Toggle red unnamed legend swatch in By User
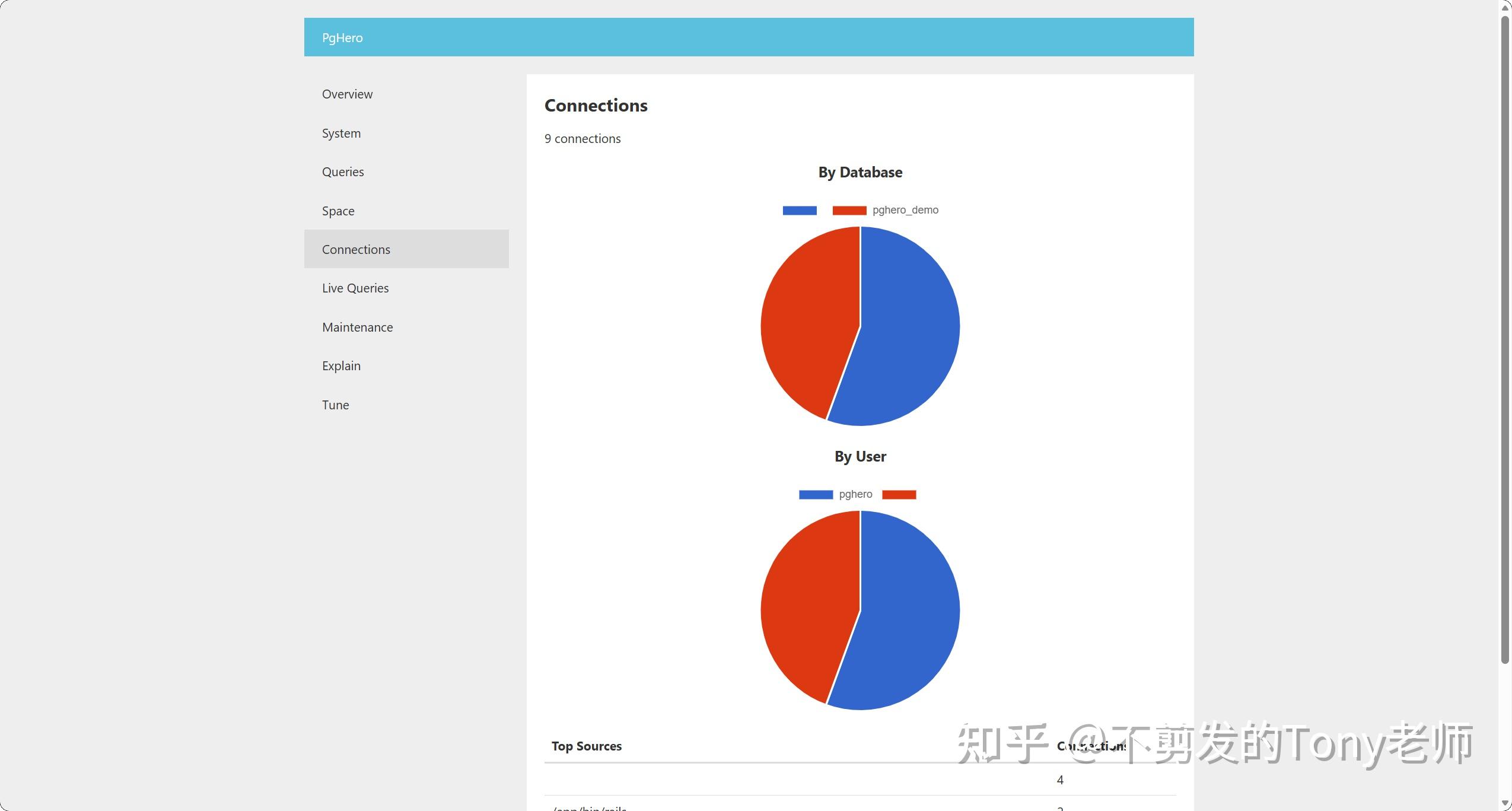Viewport: 1512px width, 811px height. 899,494
